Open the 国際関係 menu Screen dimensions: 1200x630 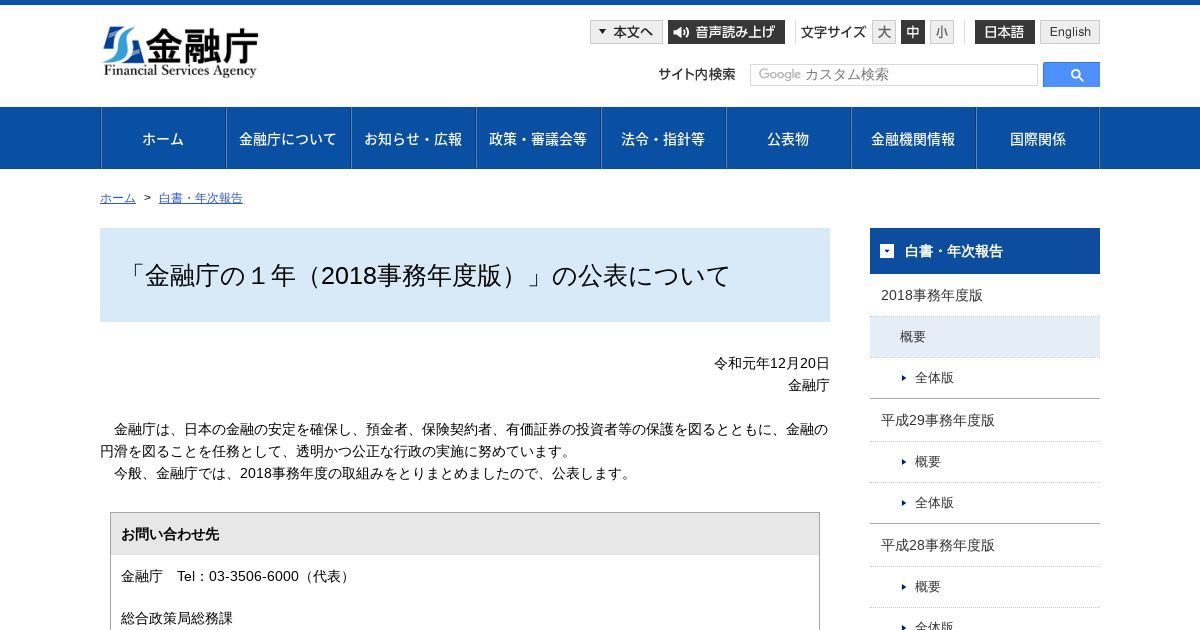click(x=1038, y=138)
